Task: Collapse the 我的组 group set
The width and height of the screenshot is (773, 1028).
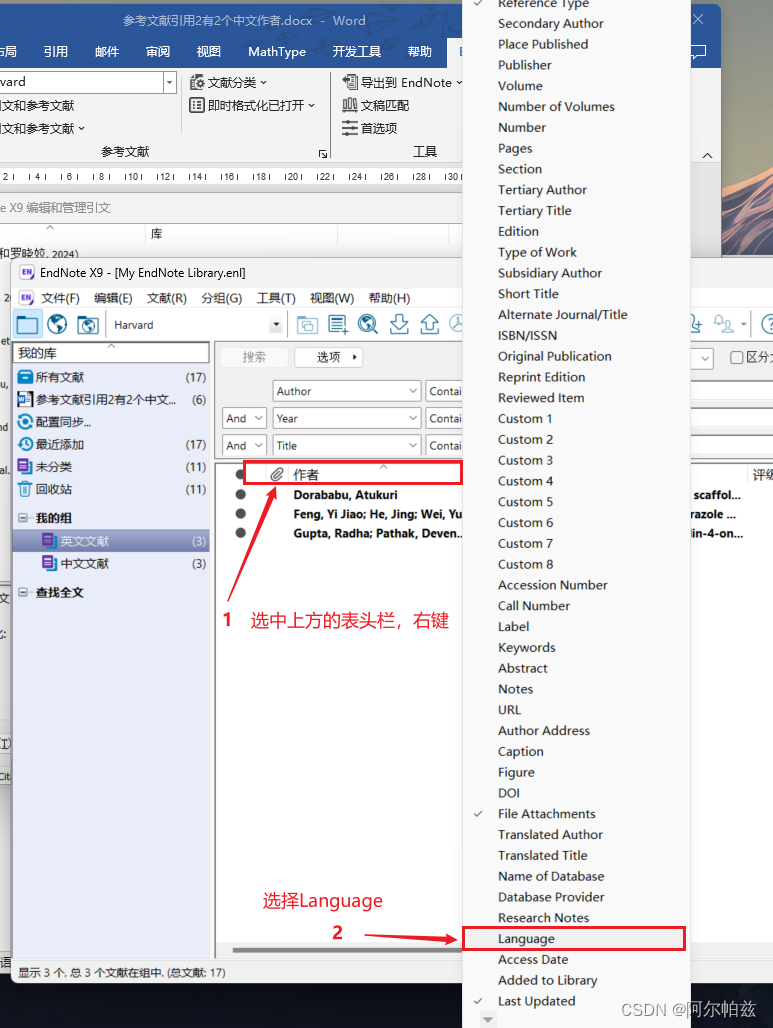Action: [23, 518]
